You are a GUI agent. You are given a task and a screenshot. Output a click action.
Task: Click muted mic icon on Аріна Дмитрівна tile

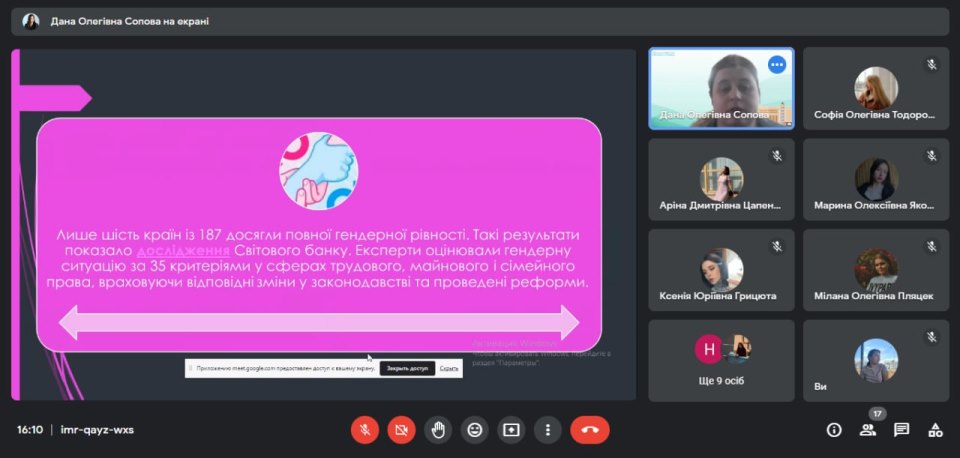(777, 156)
